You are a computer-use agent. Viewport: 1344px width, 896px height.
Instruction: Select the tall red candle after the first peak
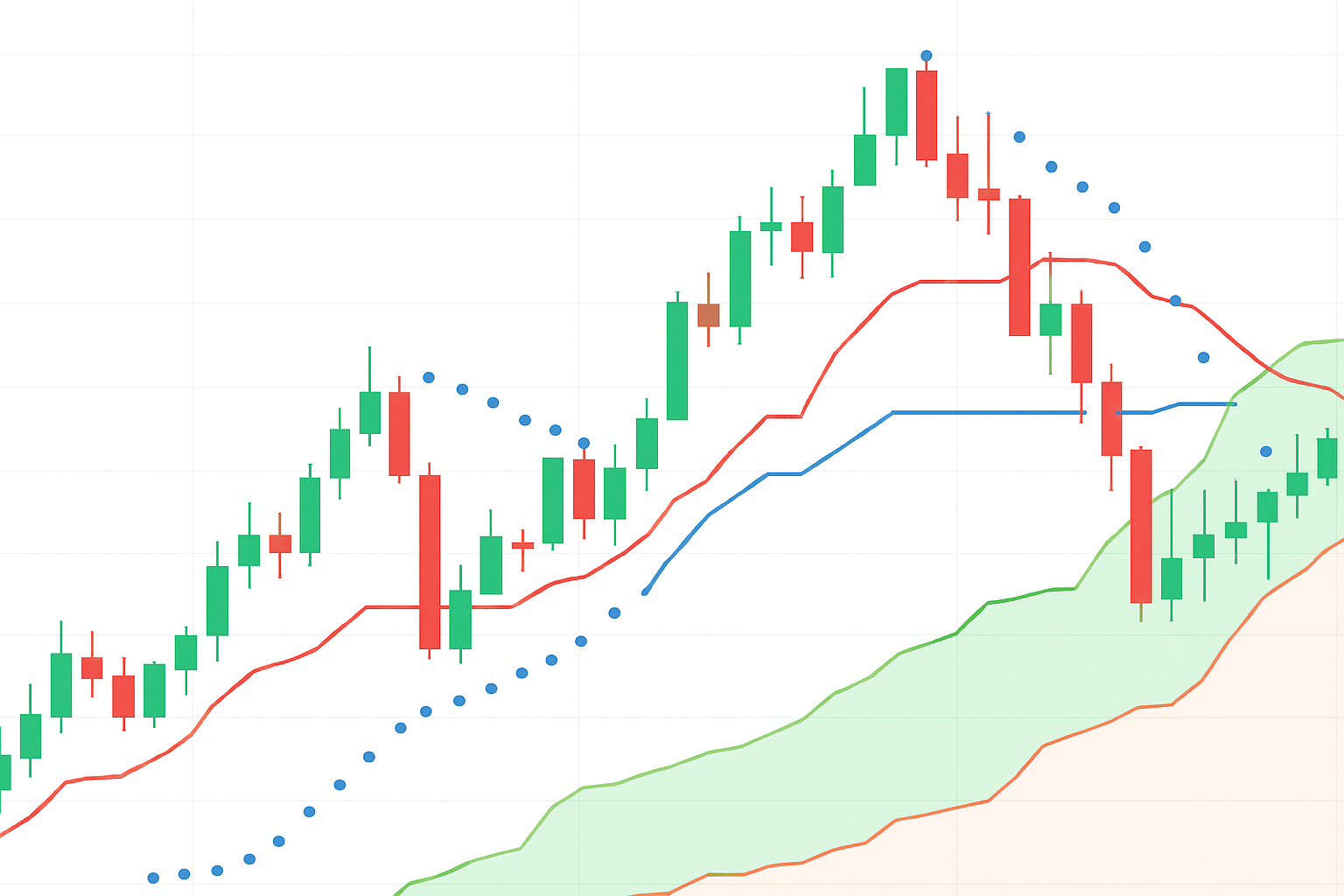click(430, 561)
